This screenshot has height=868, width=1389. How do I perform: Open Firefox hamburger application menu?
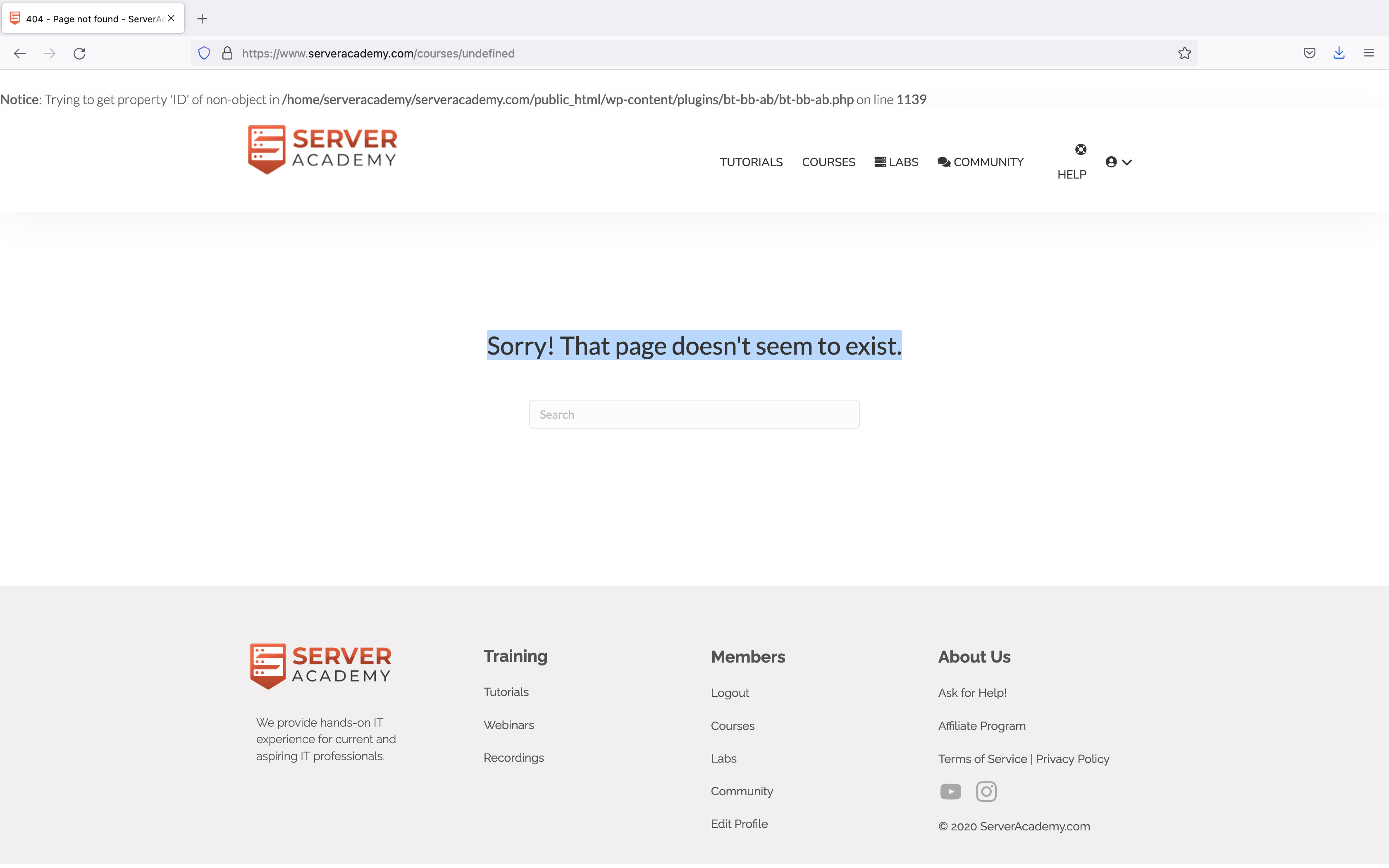[x=1369, y=53]
